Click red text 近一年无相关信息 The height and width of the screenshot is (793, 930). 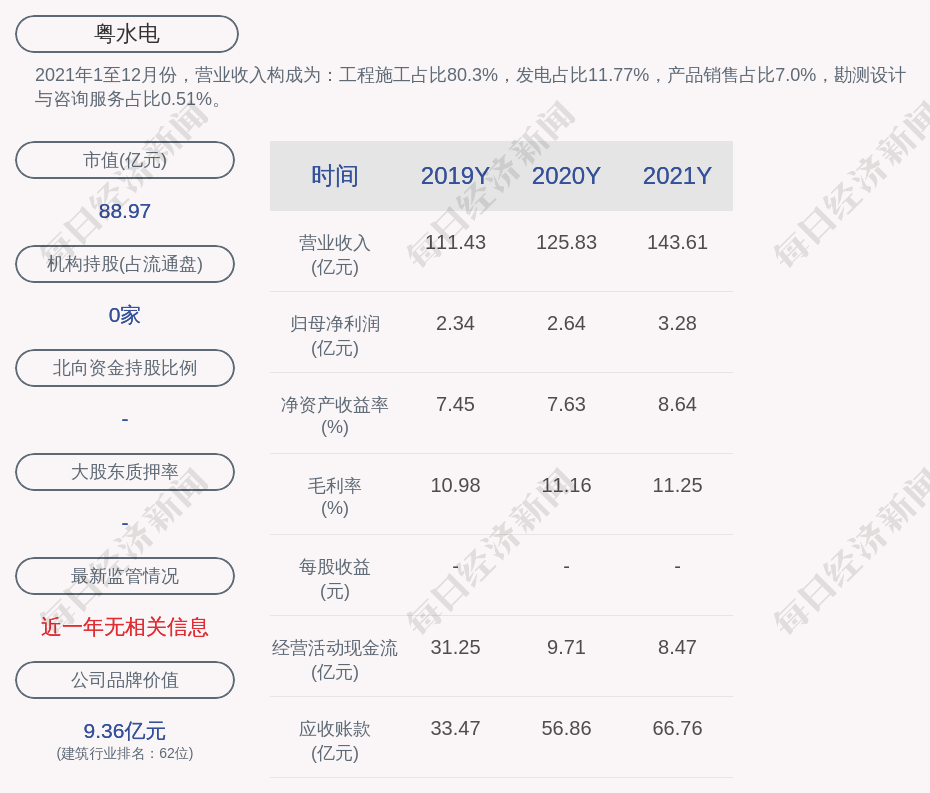(x=125, y=627)
